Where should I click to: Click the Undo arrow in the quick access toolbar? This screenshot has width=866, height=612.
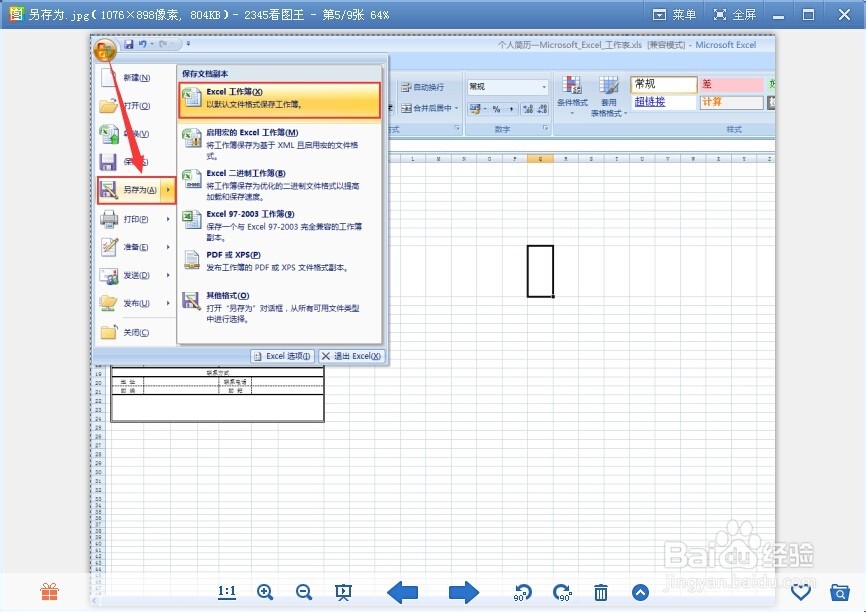tap(142, 44)
